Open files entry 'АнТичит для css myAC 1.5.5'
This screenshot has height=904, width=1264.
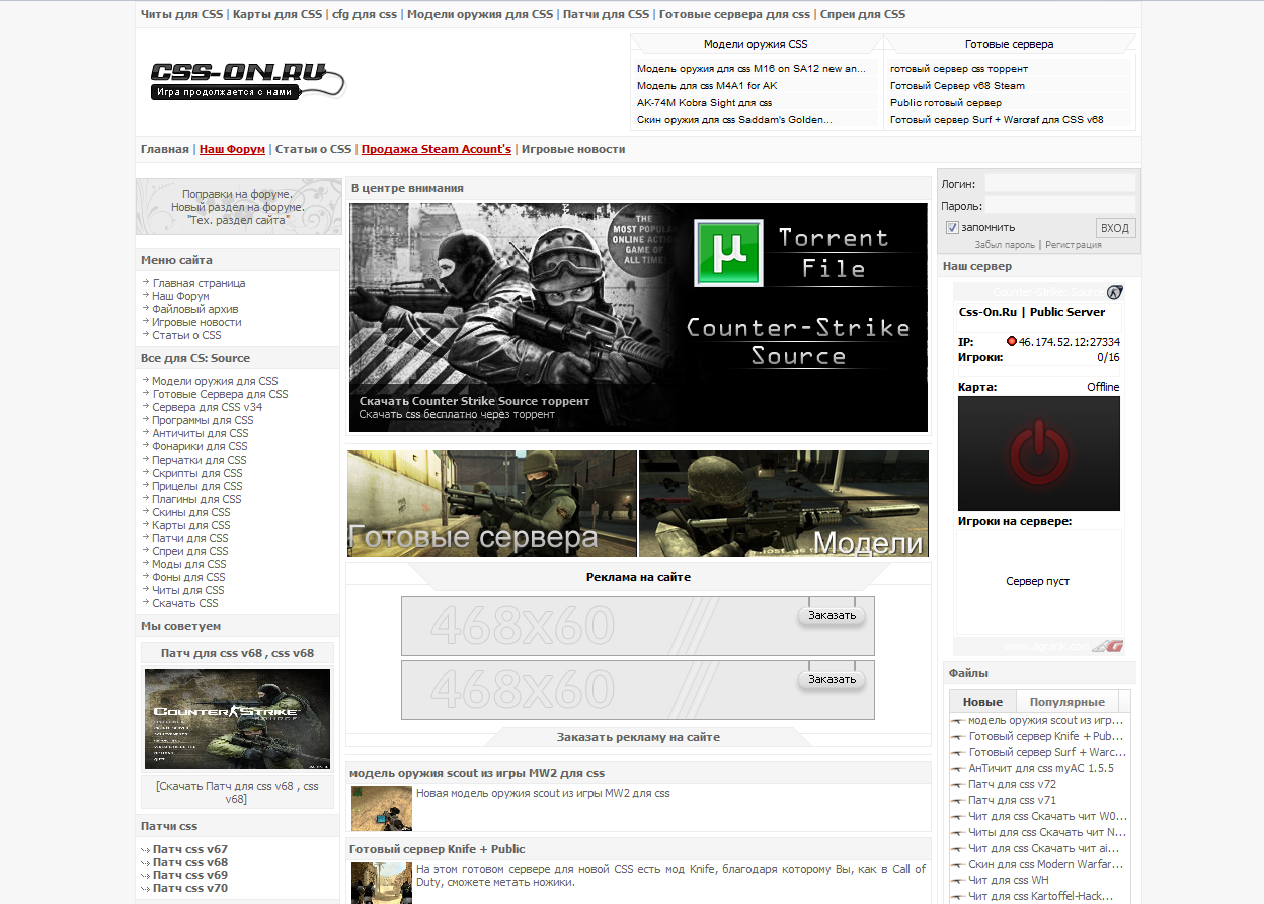pyautogui.click(x=1041, y=768)
